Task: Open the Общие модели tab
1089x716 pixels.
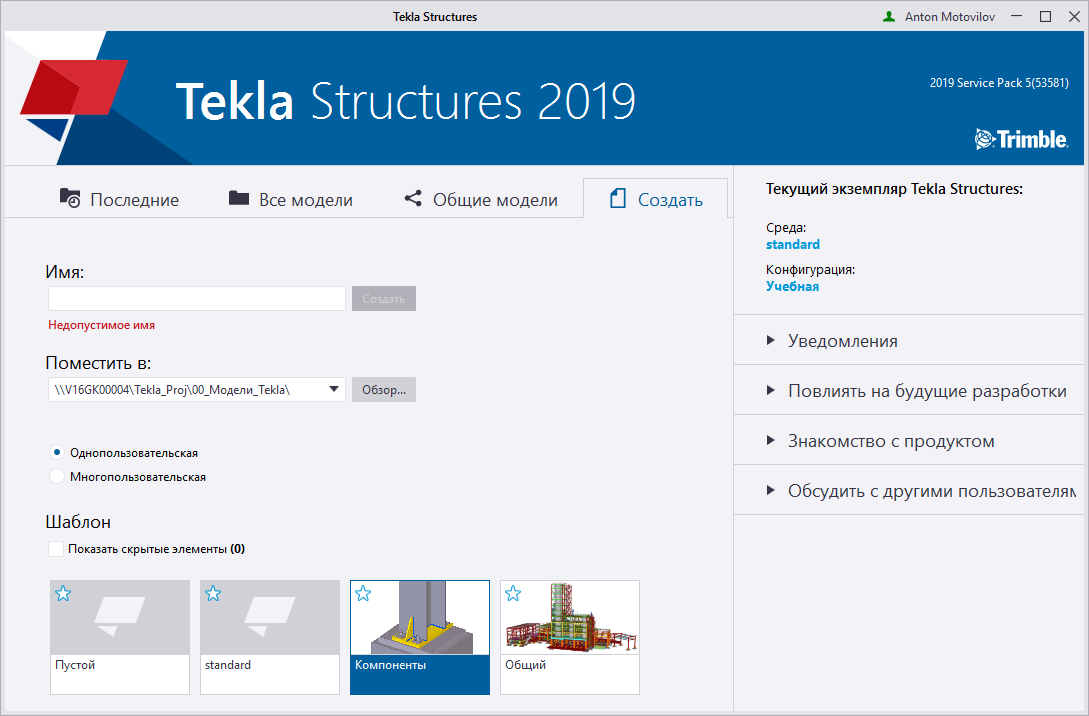Action: (481, 199)
